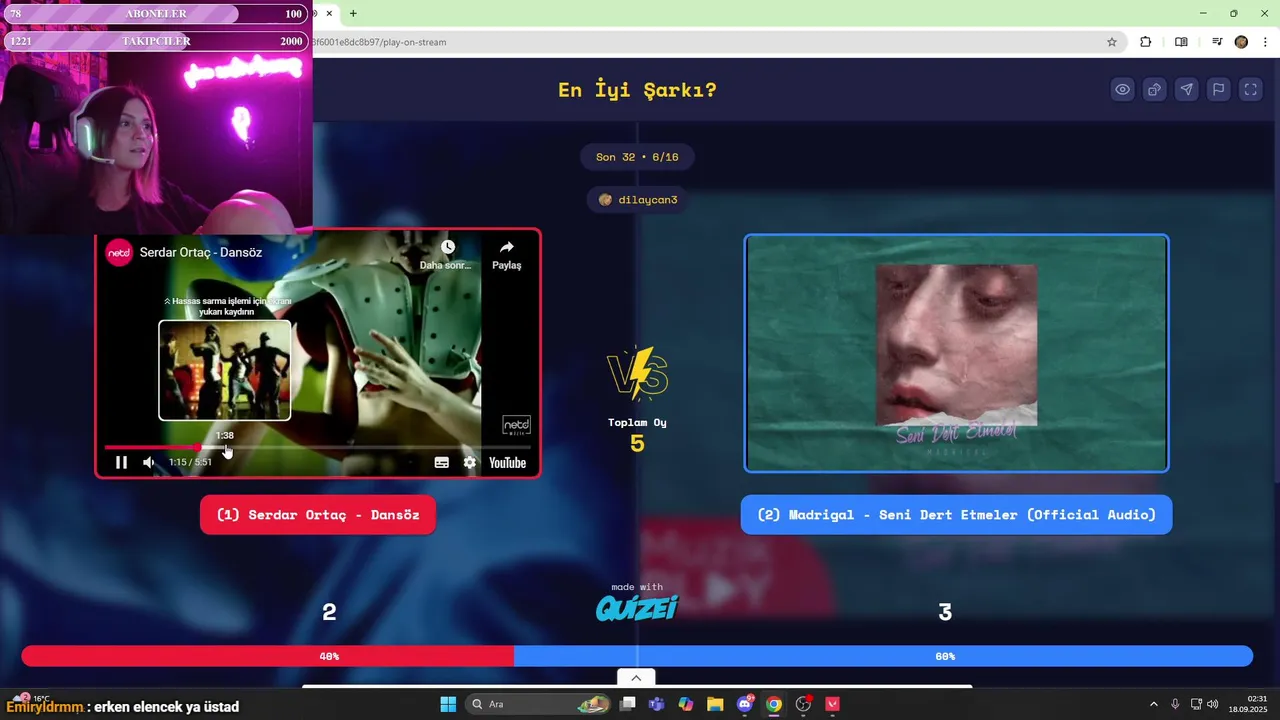This screenshot has height=720, width=1280.
Task: Open Discord from taskbar
Action: tap(745, 704)
